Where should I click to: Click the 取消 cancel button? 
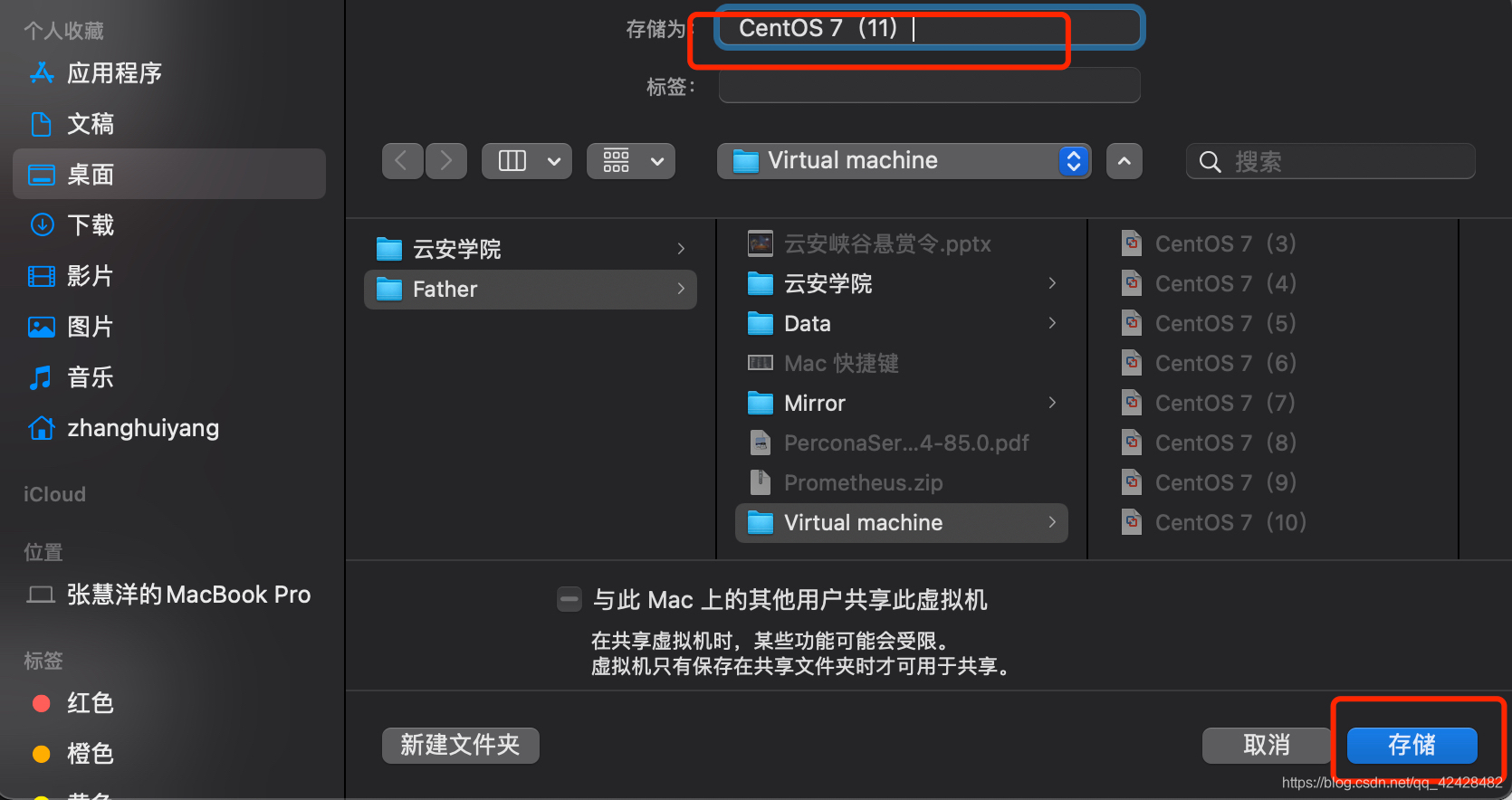(x=1267, y=746)
